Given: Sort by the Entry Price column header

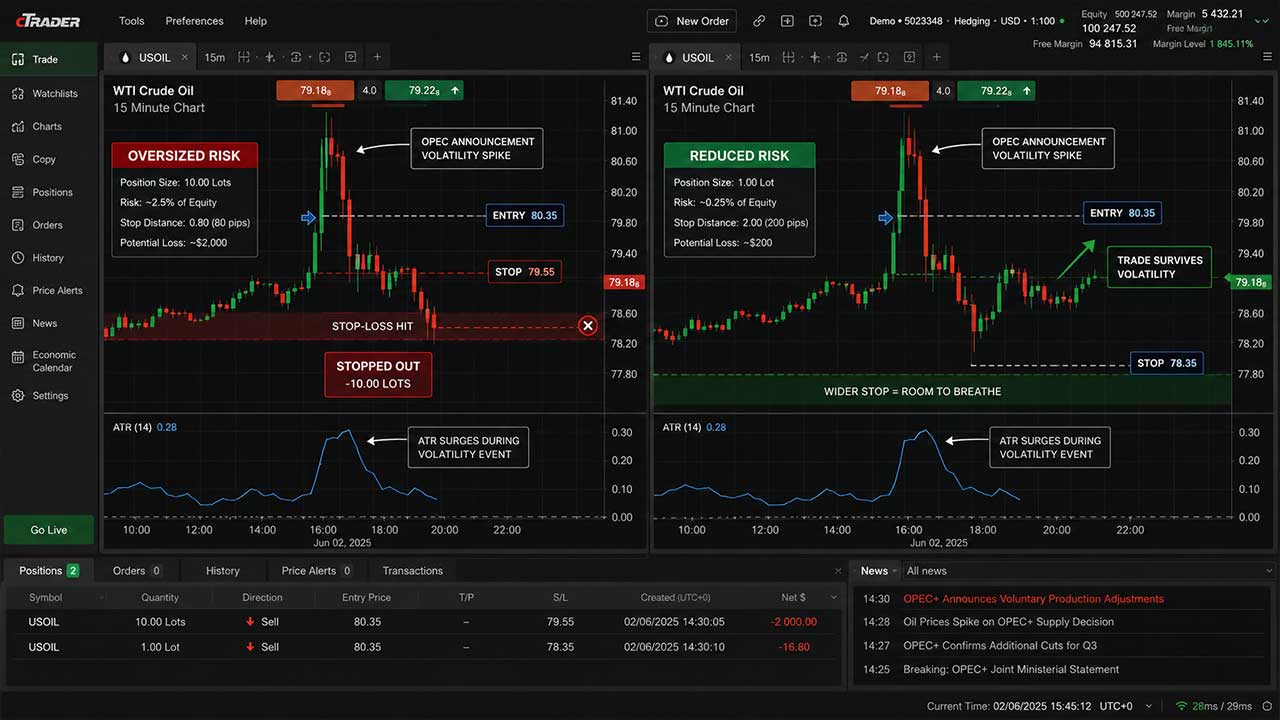Looking at the screenshot, I should click(x=367, y=598).
